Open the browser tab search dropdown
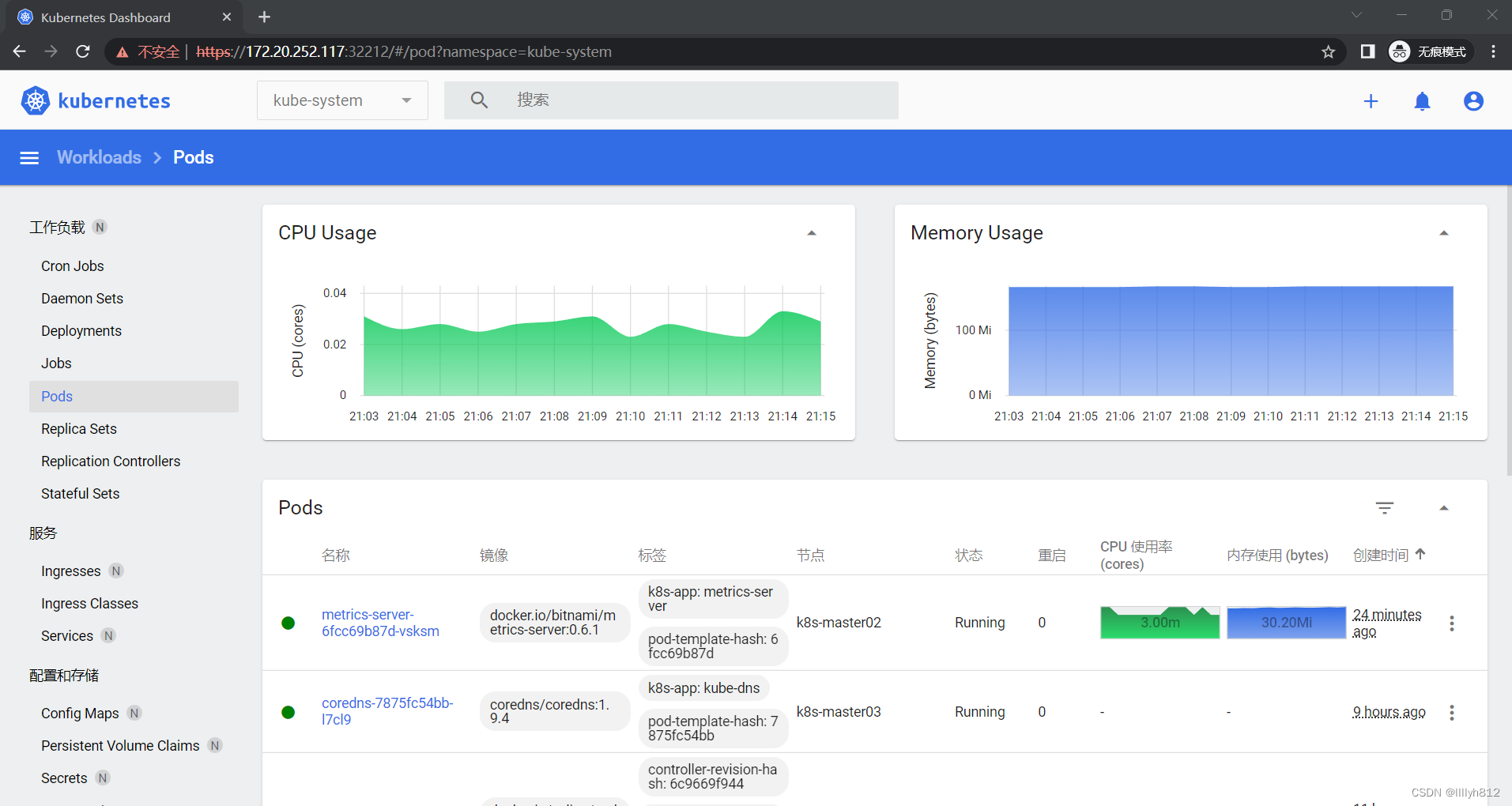 click(x=1356, y=15)
